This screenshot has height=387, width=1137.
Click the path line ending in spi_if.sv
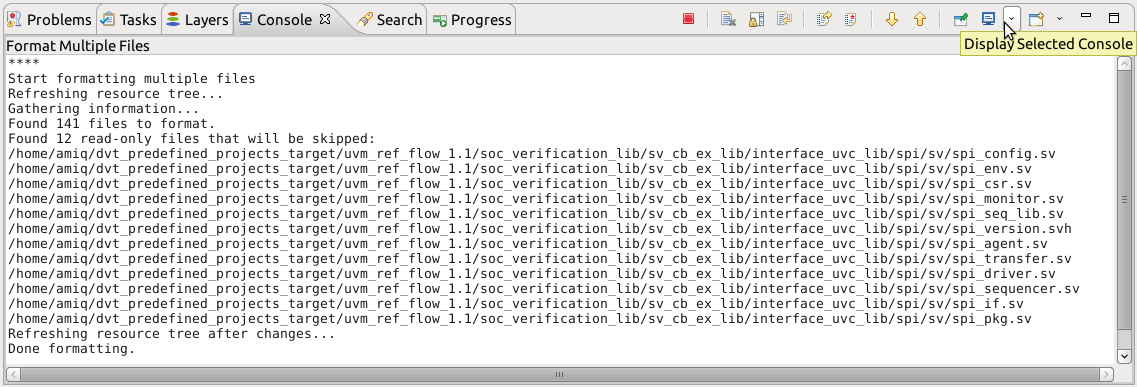click(x=516, y=304)
